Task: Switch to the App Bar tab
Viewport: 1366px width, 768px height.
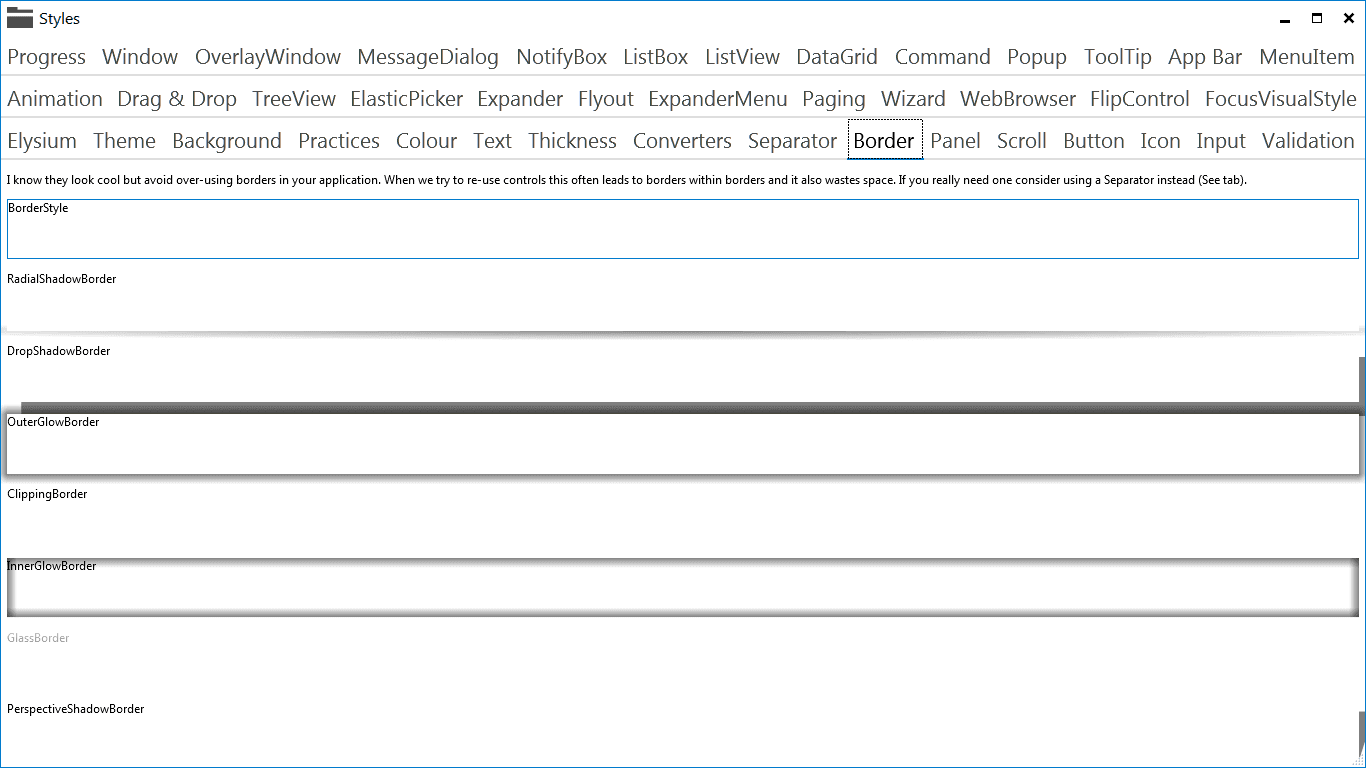Action: pos(1204,57)
